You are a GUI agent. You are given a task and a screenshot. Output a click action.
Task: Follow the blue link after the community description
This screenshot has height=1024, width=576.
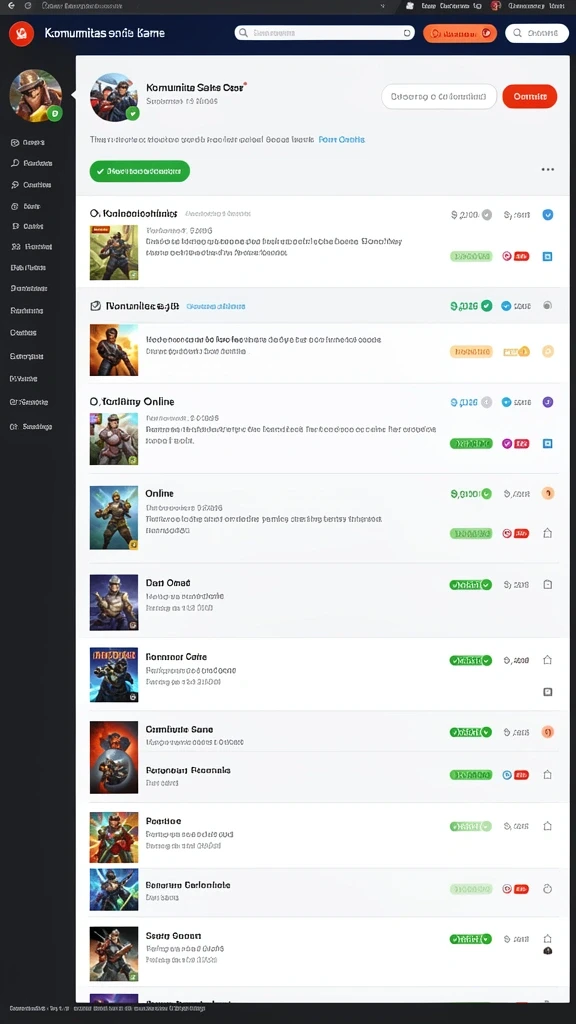[x=342, y=140]
